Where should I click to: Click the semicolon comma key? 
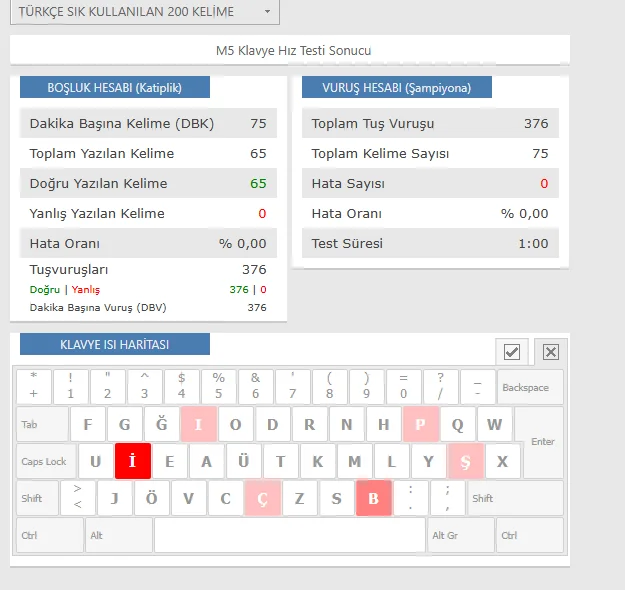point(448,498)
